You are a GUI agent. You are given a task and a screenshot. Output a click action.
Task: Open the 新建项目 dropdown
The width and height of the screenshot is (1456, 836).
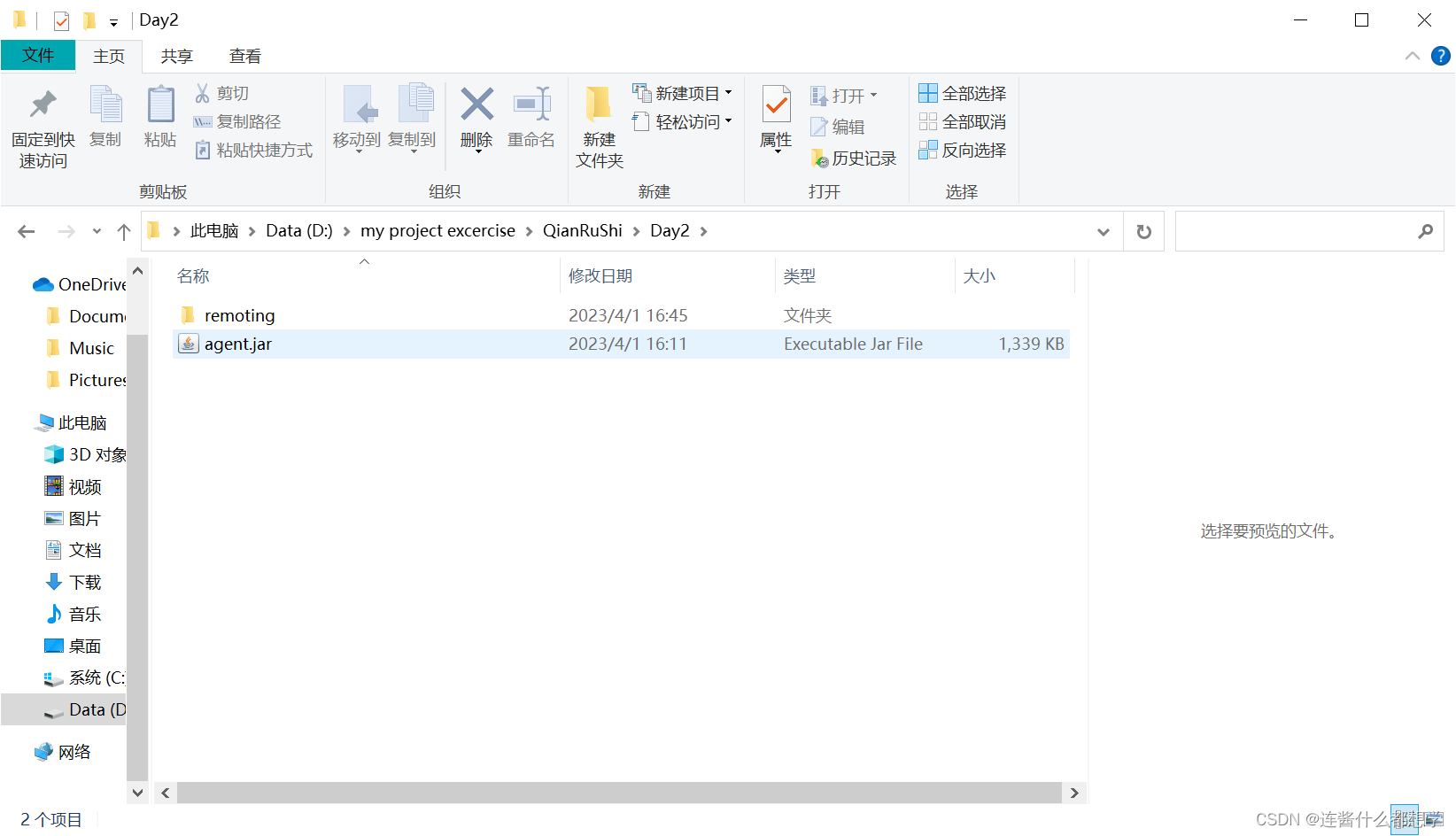[682, 92]
